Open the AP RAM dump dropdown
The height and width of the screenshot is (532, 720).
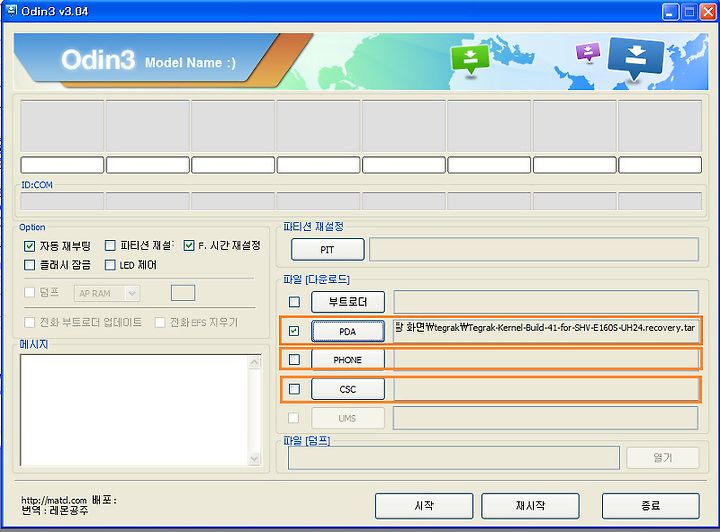tap(132, 293)
